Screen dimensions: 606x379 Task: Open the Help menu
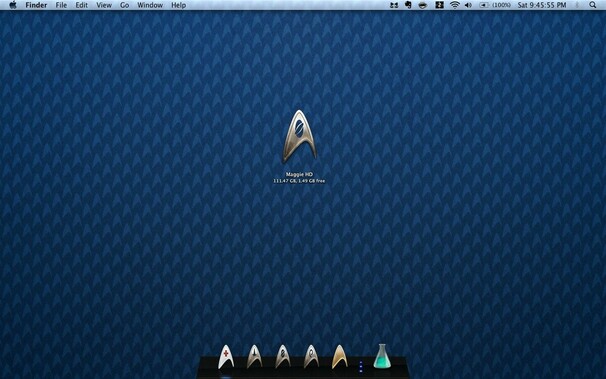click(179, 5)
